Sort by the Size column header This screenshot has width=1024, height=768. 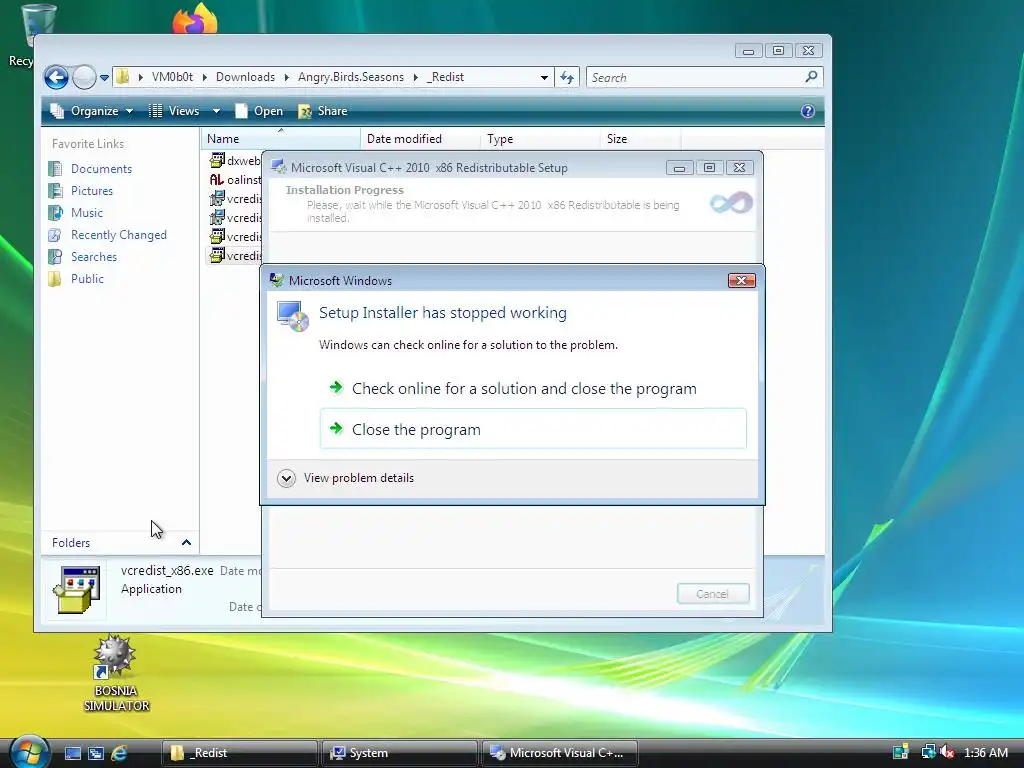pyautogui.click(x=640, y=138)
